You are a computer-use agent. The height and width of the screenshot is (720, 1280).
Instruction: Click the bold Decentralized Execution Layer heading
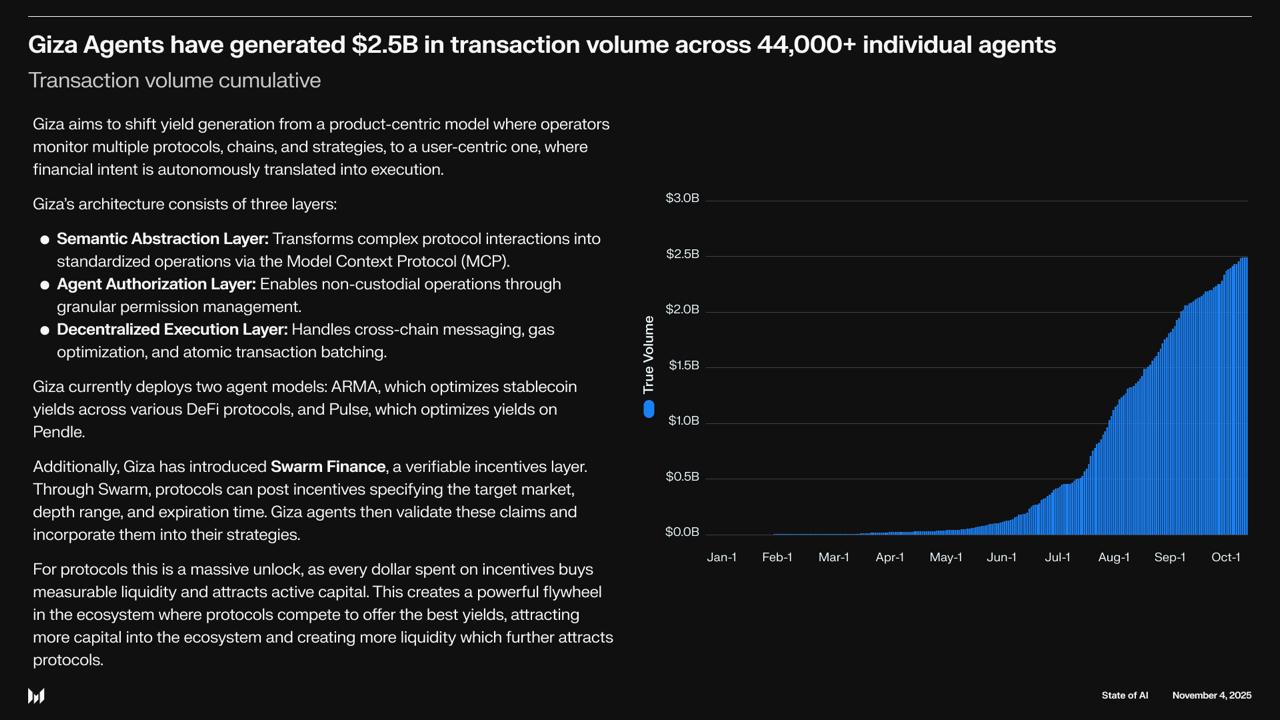(172, 329)
